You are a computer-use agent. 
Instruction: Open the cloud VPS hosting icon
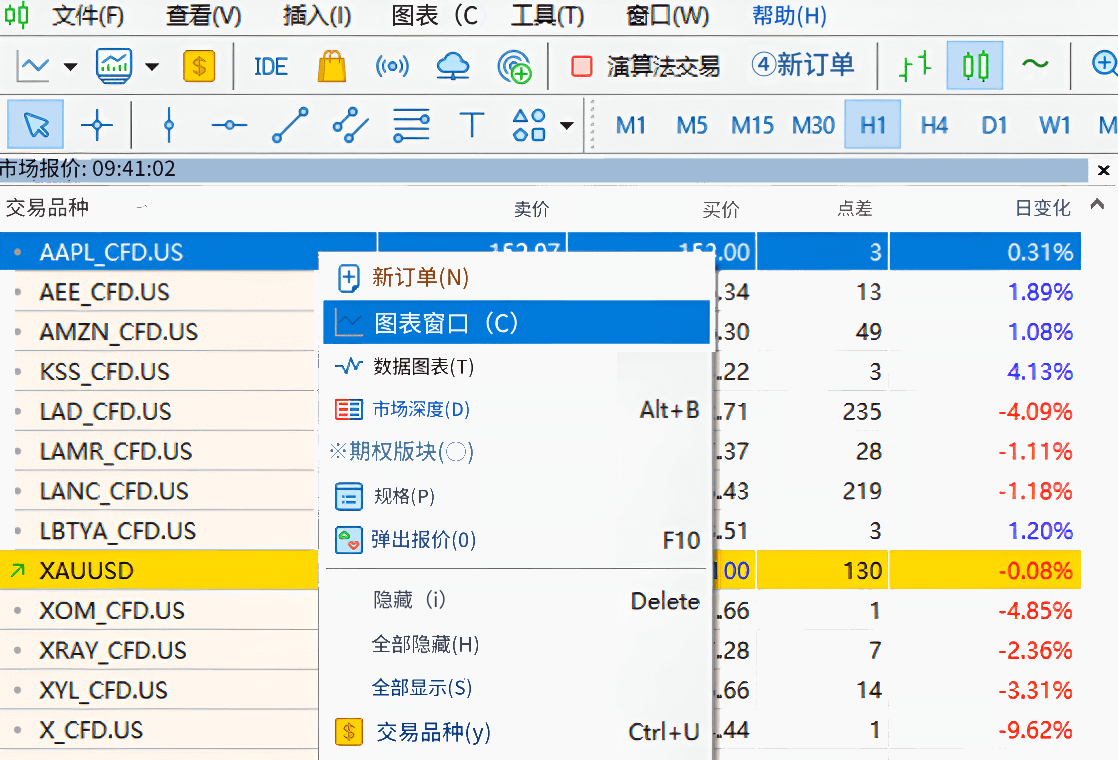[453, 67]
